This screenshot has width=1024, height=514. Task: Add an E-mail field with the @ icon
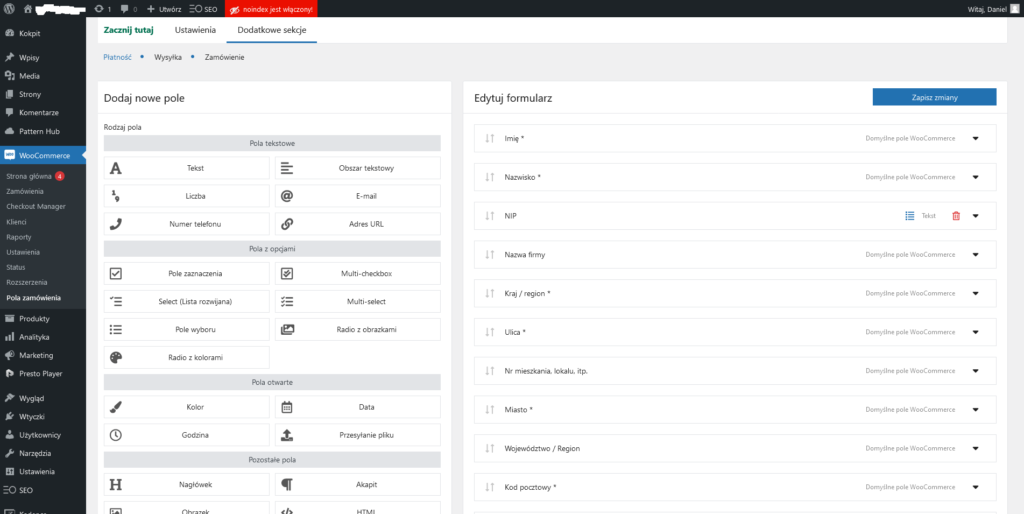click(358, 196)
